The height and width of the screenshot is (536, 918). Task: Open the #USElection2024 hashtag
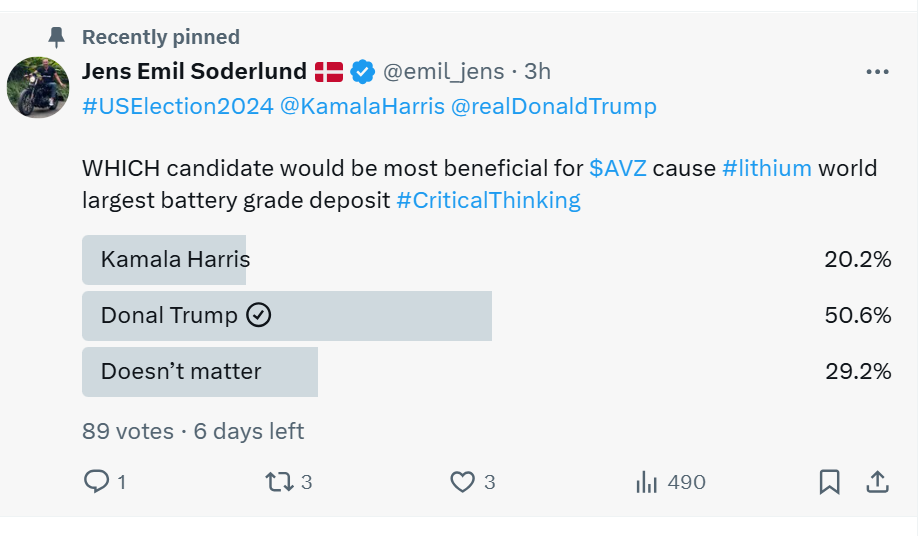(x=178, y=106)
